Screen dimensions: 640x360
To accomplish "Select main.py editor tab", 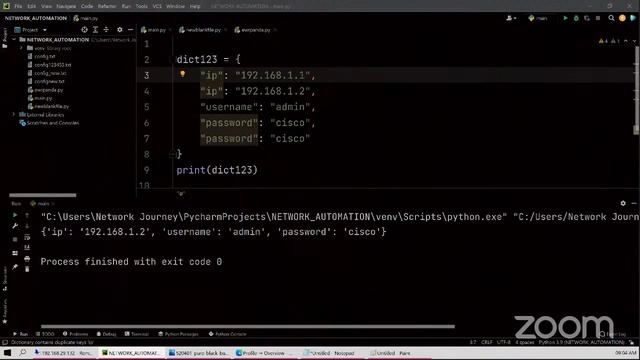I will pyautogui.click(x=155, y=30).
